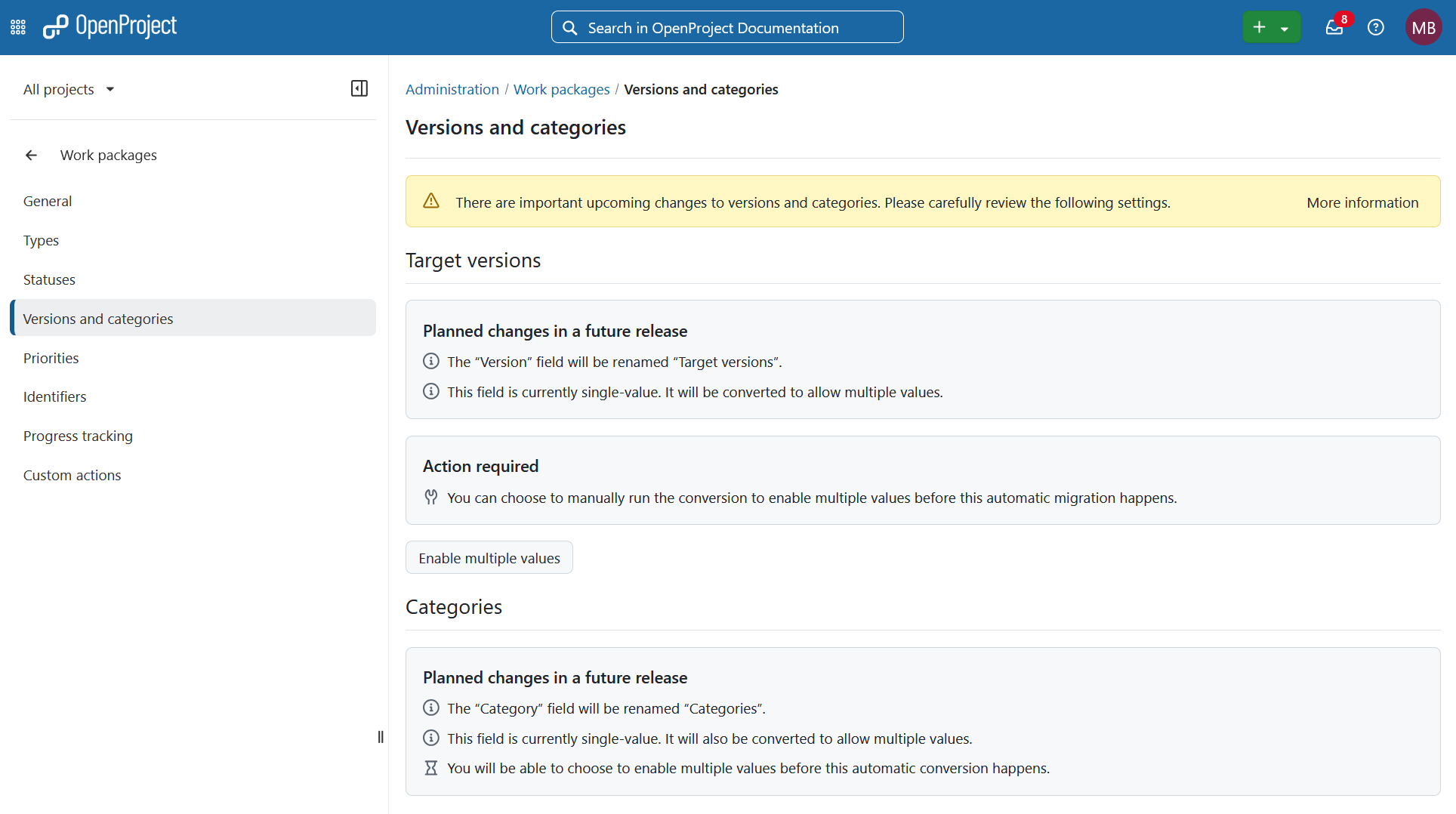Screen dimensions: 1456x814
Task: Click info icon beside Categories single-value note
Action: pos(431,738)
